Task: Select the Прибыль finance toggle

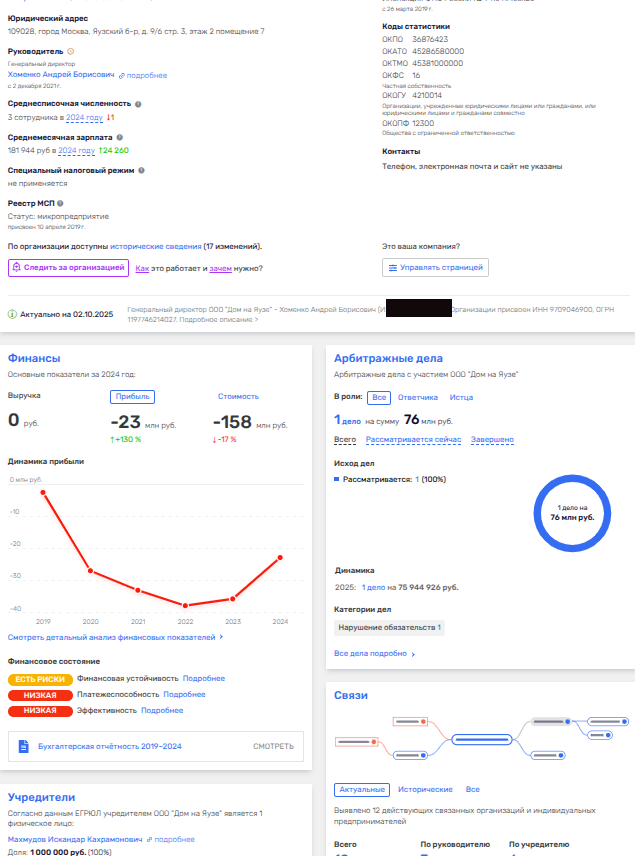Action: click(x=132, y=396)
